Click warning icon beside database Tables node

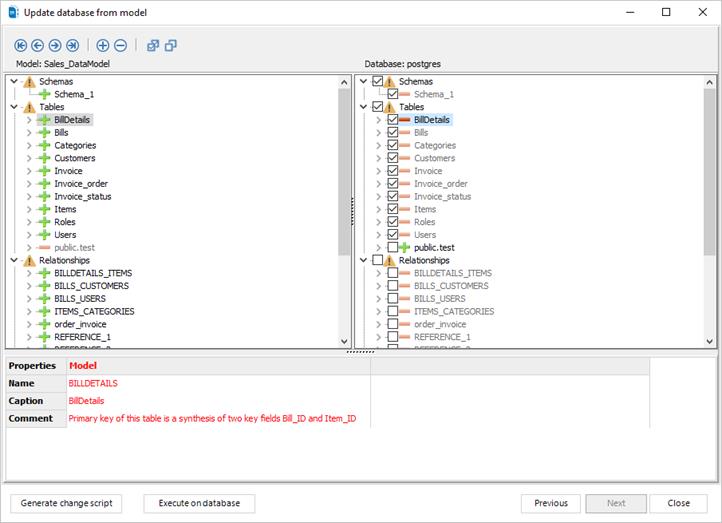389,107
